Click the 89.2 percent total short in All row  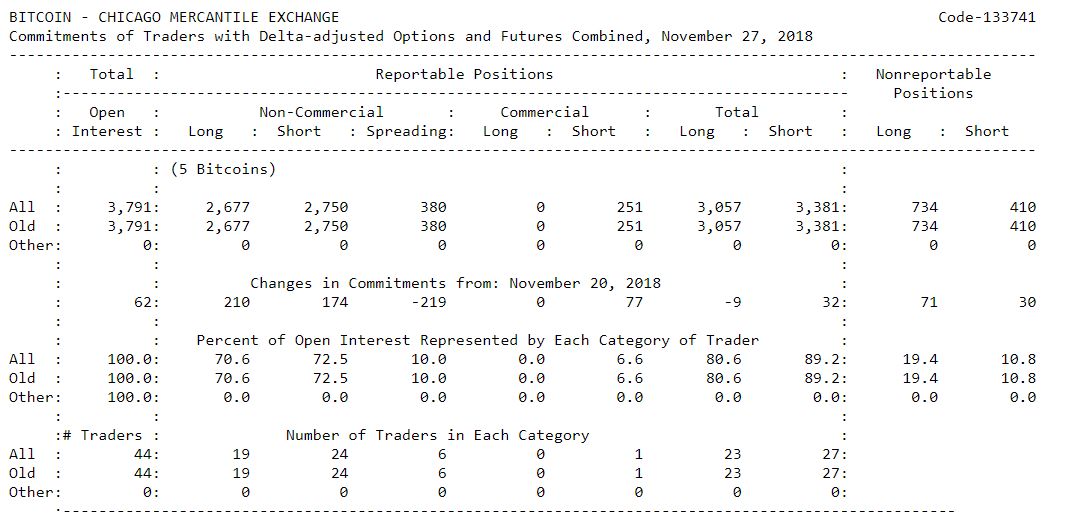point(820,359)
